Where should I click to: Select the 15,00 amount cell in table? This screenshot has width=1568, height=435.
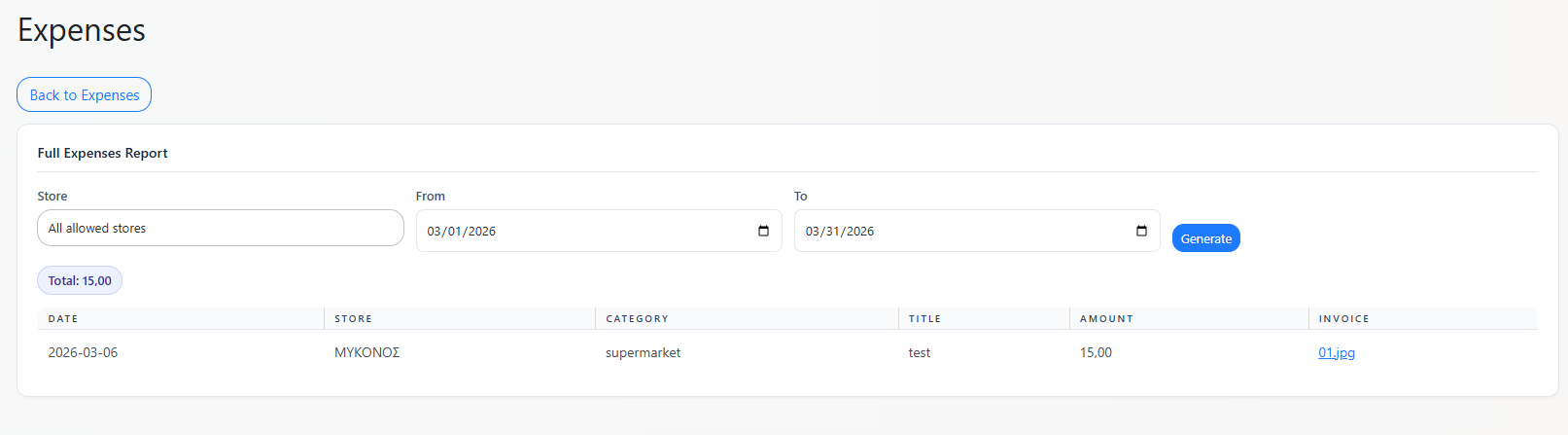[1096, 352]
